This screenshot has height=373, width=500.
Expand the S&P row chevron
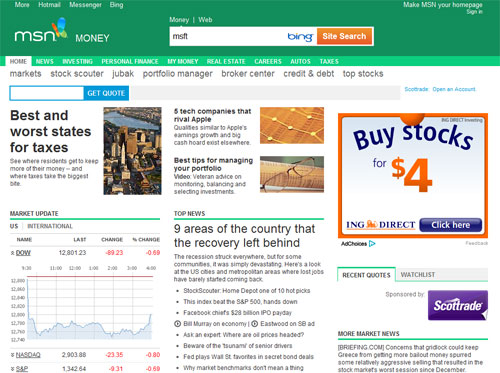point(12,369)
